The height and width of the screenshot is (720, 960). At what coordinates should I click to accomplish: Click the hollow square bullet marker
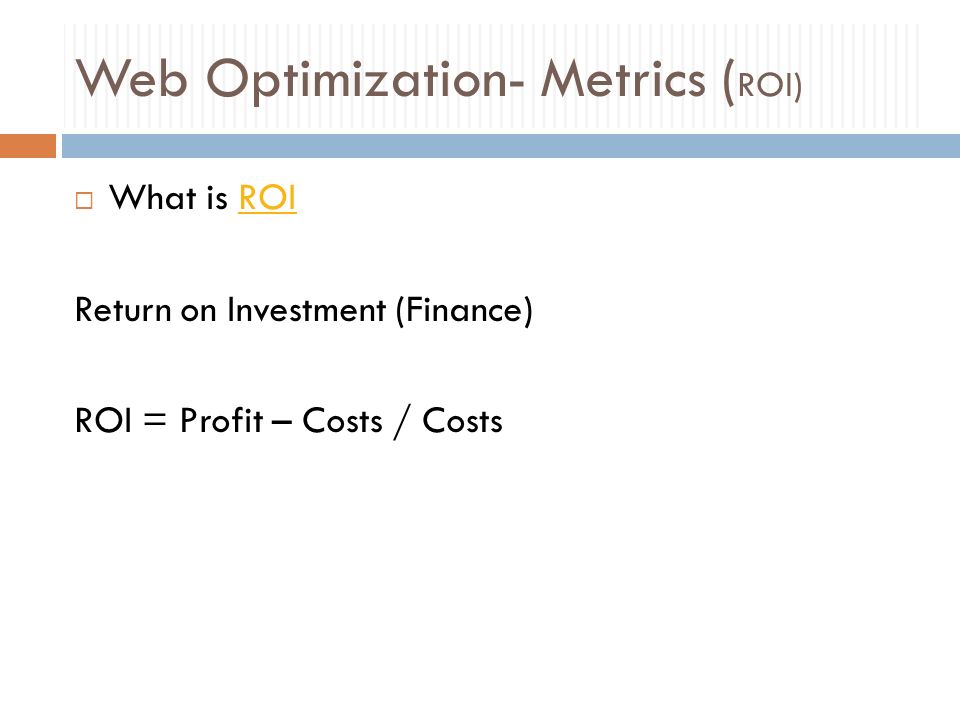click(x=84, y=201)
